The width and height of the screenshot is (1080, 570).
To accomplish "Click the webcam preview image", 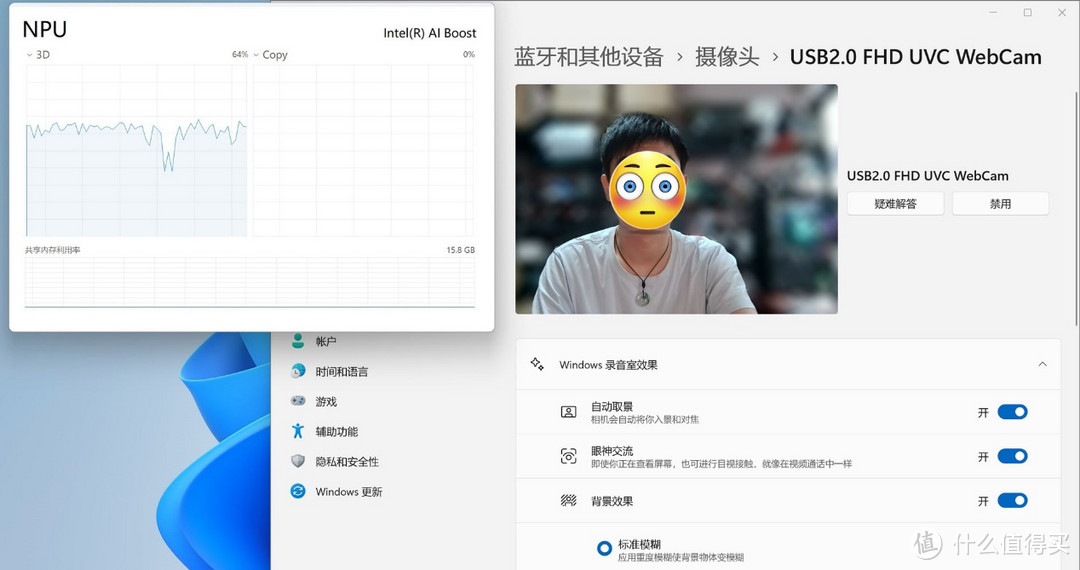I will tap(676, 199).
